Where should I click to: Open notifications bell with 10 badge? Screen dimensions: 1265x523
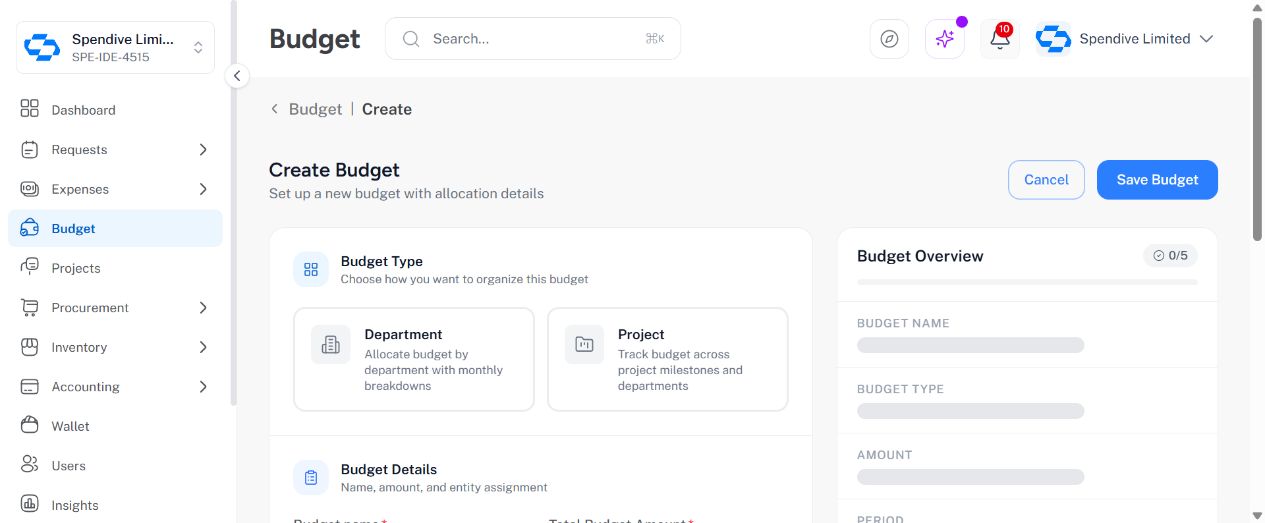coord(1000,39)
